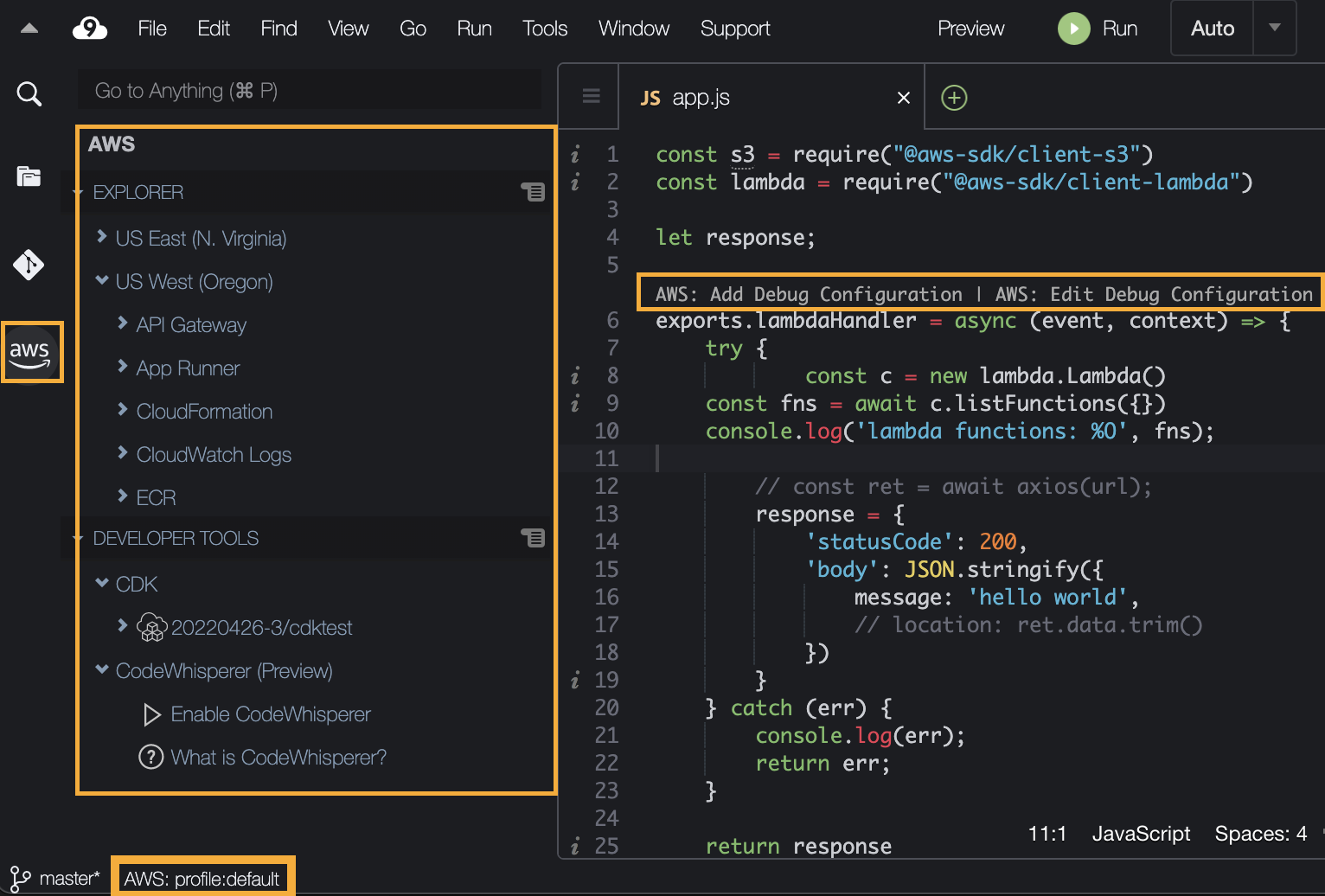Click the Enable CodeWhisperer play icon

point(152,714)
